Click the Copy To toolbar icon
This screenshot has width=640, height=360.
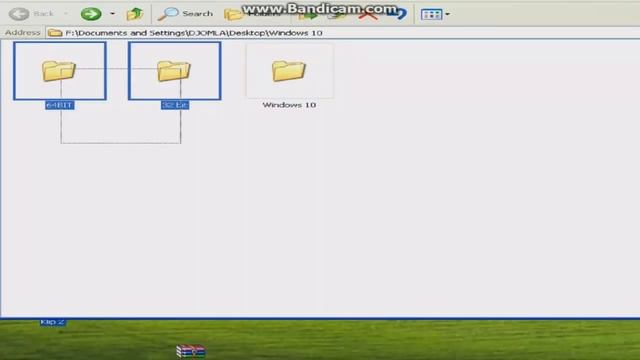337,16
